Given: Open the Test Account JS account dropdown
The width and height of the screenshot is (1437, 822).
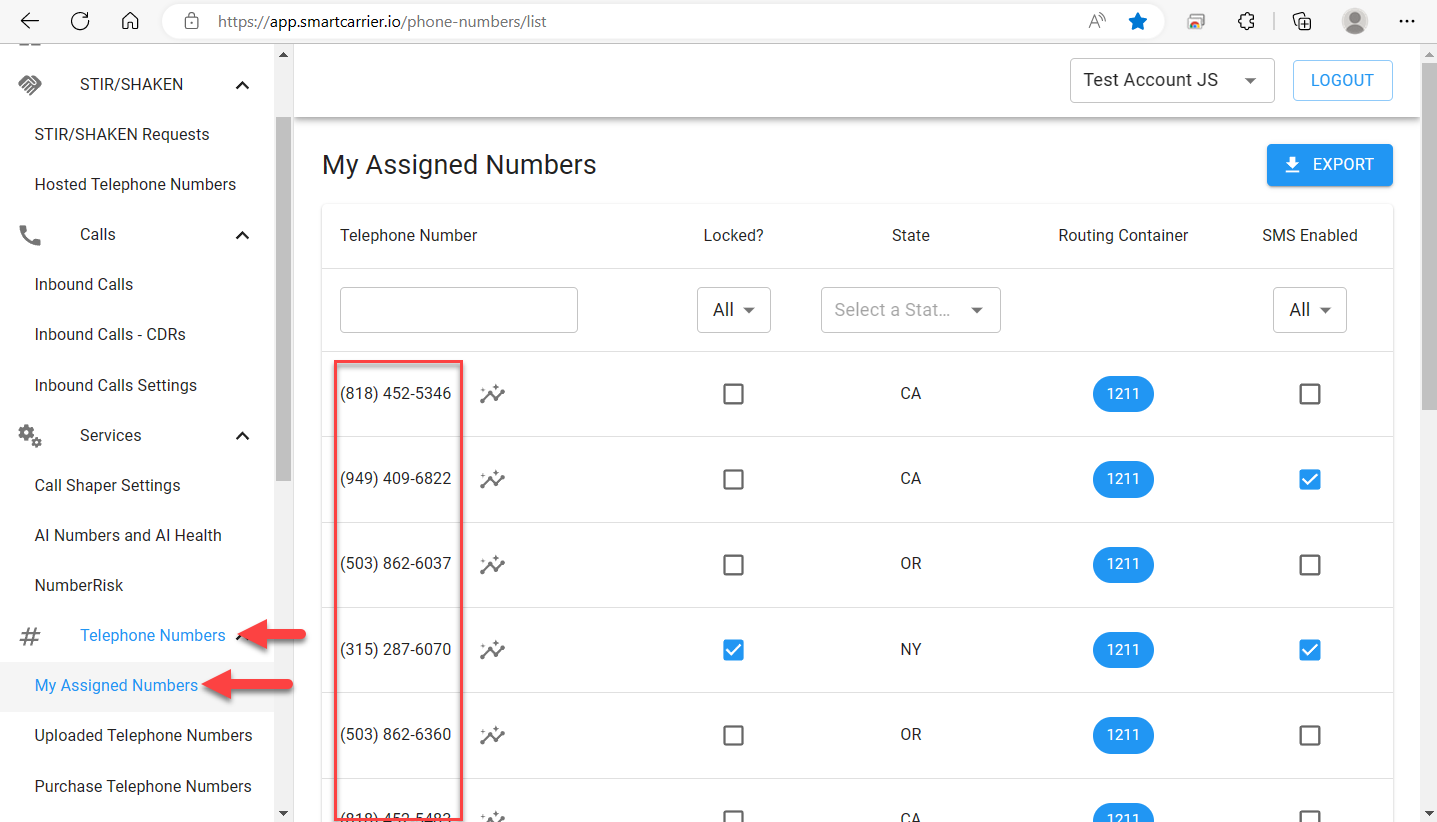Looking at the screenshot, I should 1172,80.
